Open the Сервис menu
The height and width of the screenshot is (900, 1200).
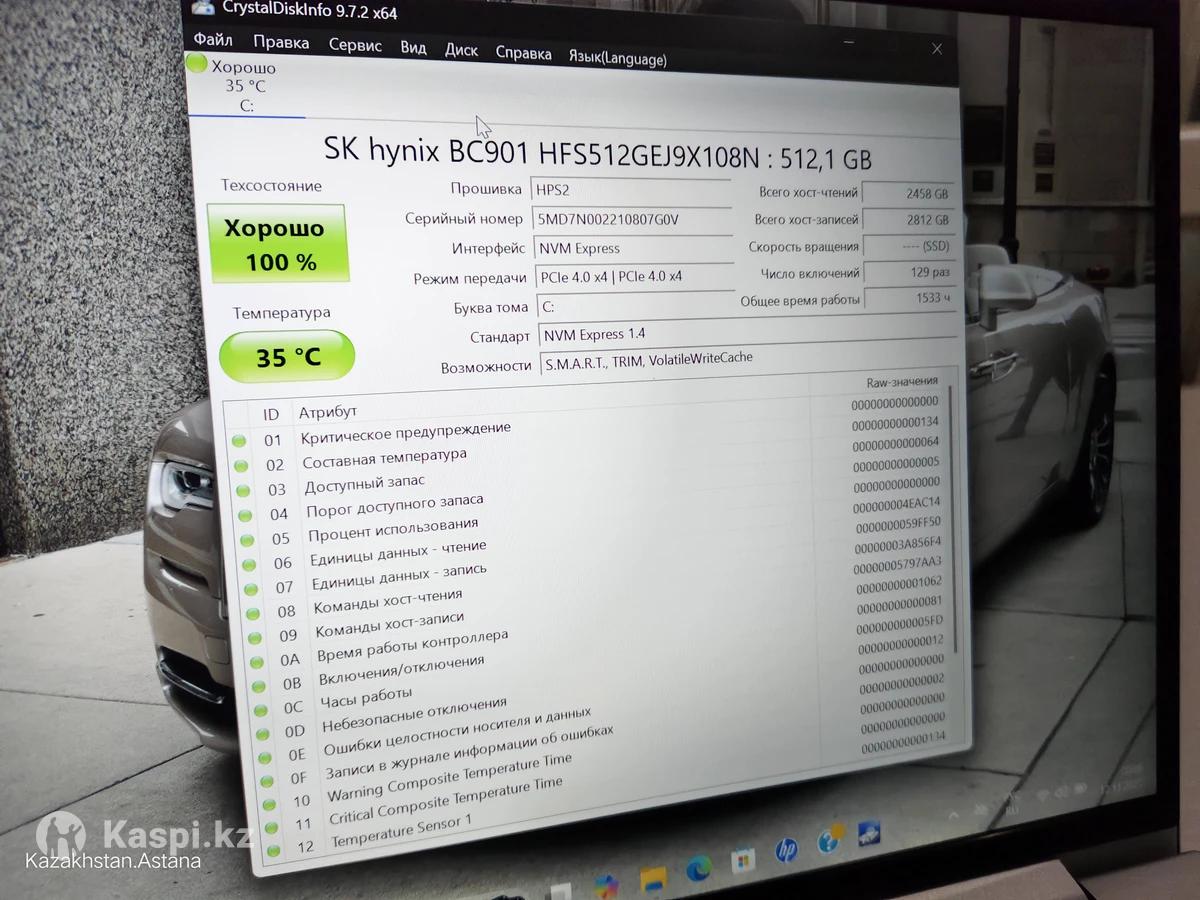(355, 46)
